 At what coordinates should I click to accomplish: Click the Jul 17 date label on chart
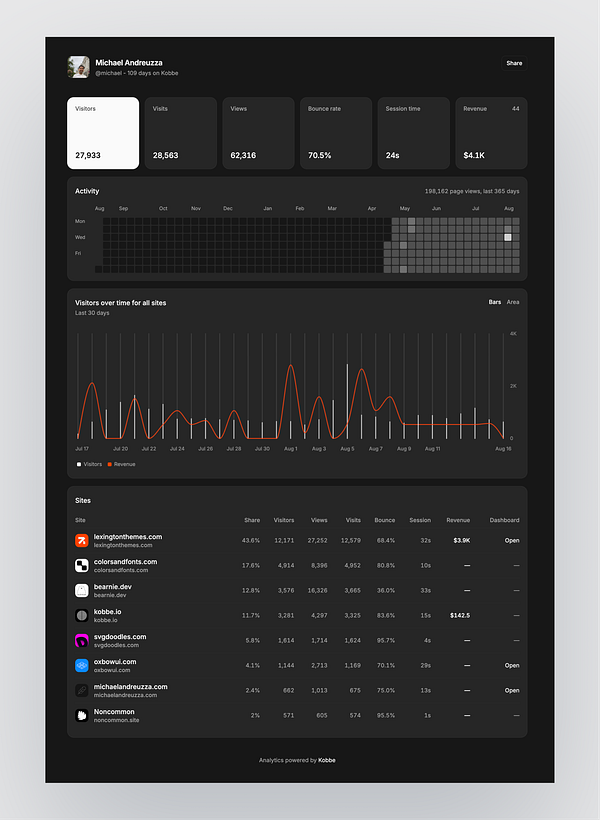coord(82,449)
